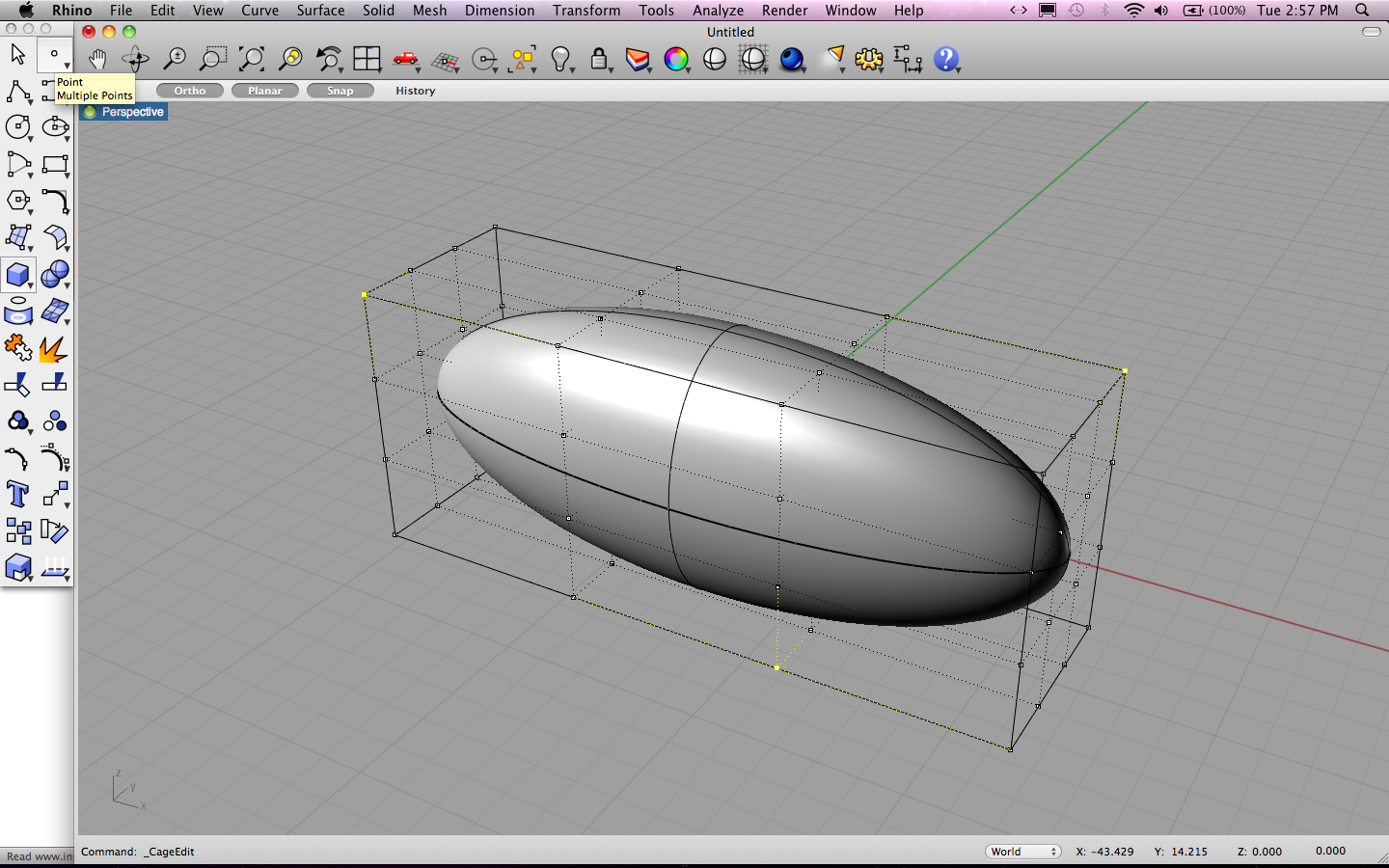Select the Zoom window tool
The image size is (1389, 868).
point(212,59)
